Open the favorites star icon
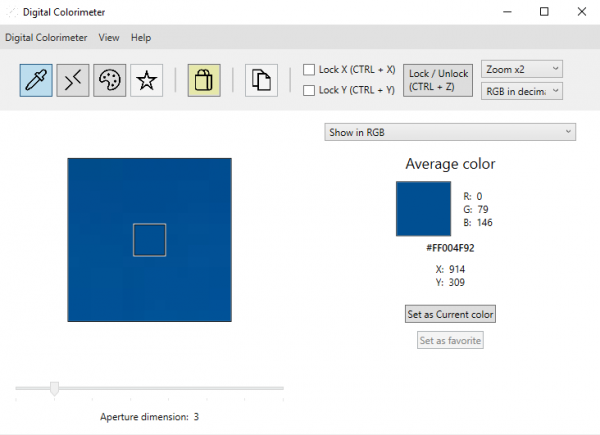The width and height of the screenshot is (600, 435). pos(147,80)
